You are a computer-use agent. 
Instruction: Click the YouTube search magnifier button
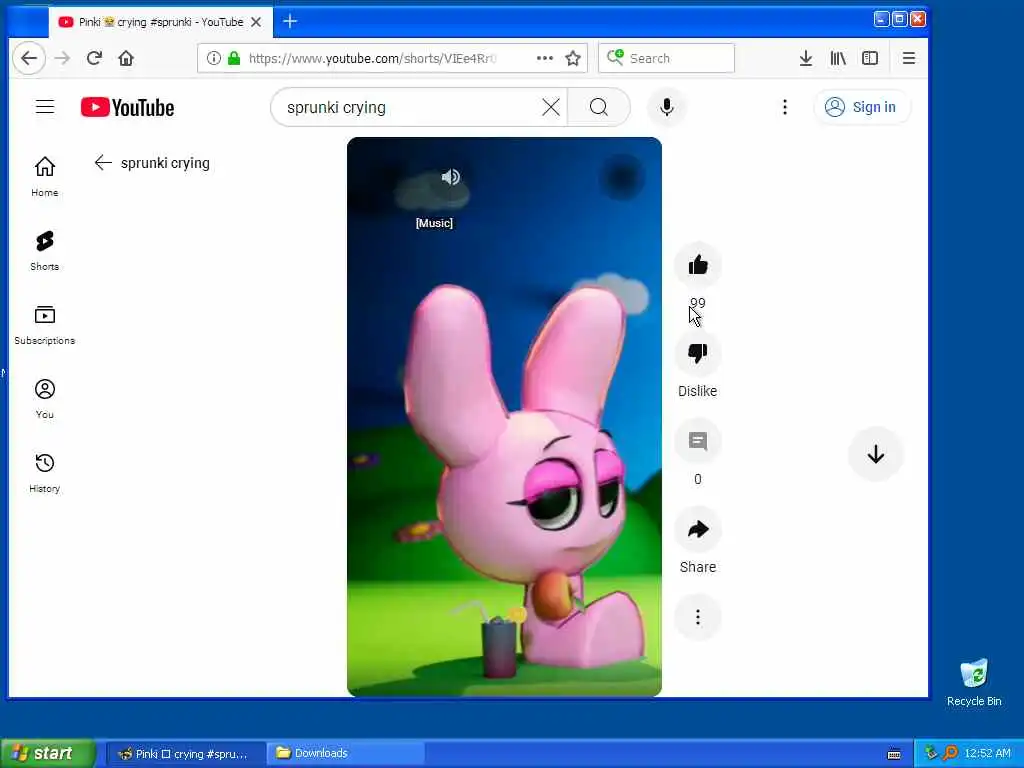point(599,106)
